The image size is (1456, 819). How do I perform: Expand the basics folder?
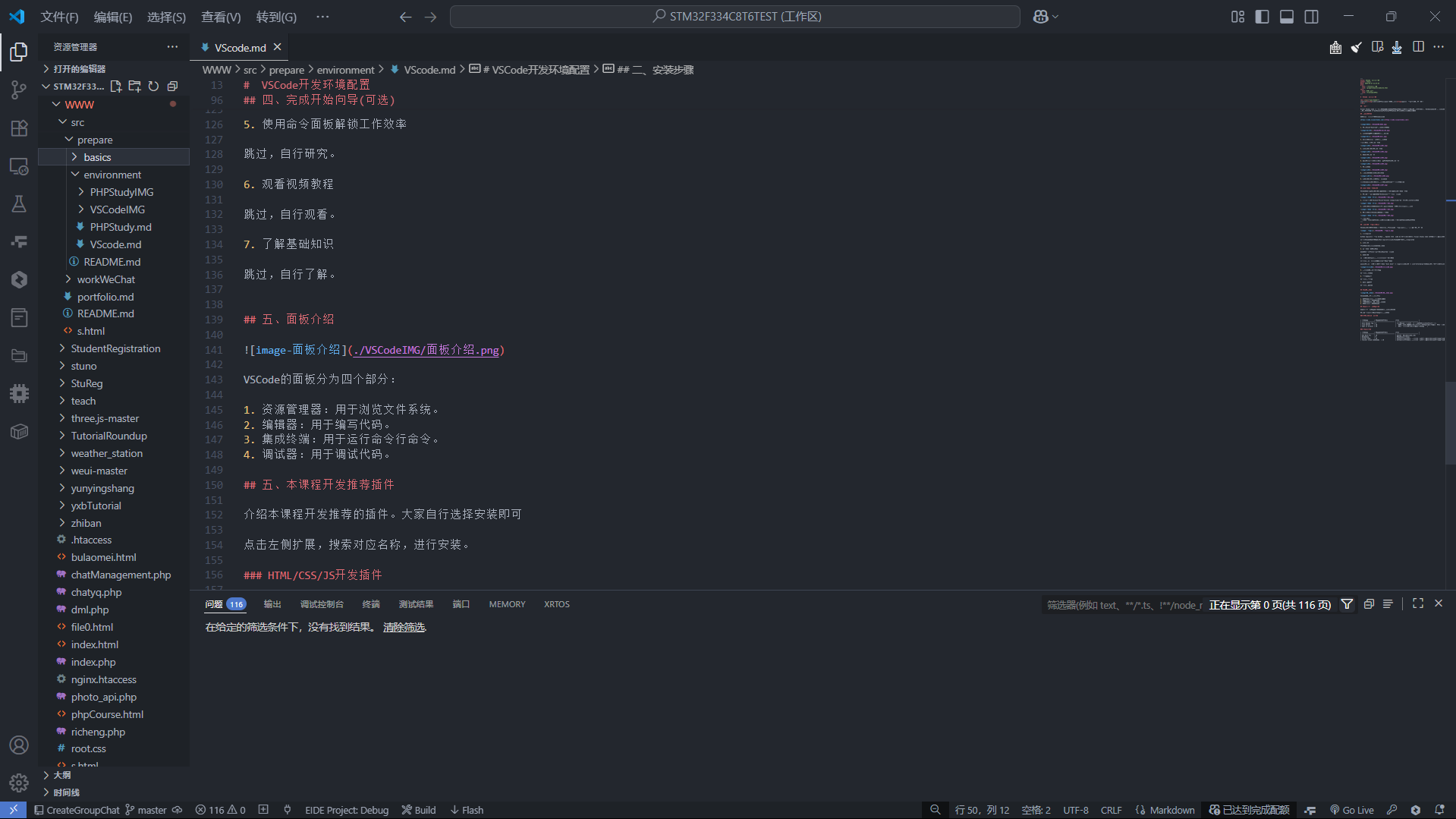(97, 157)
